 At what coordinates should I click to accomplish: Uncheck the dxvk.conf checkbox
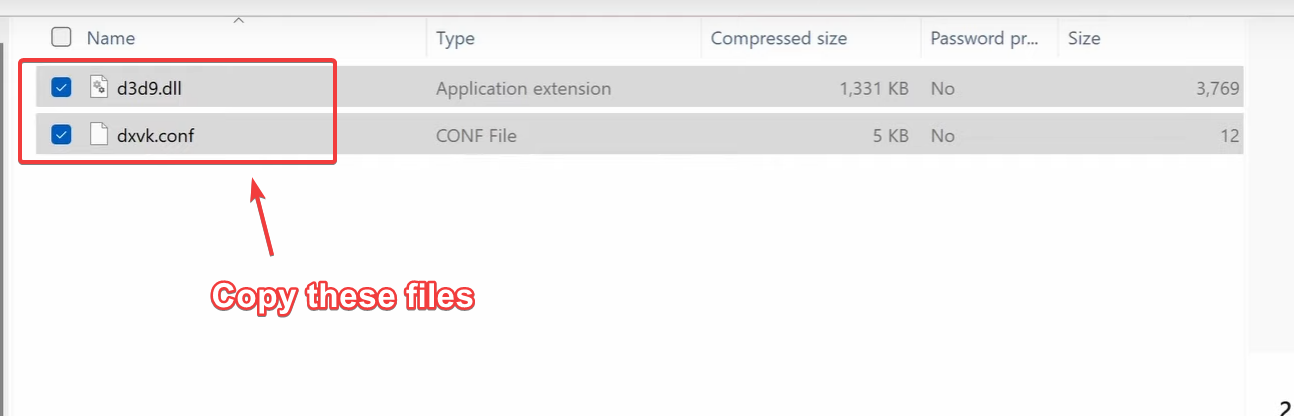(x=61, y=135)
